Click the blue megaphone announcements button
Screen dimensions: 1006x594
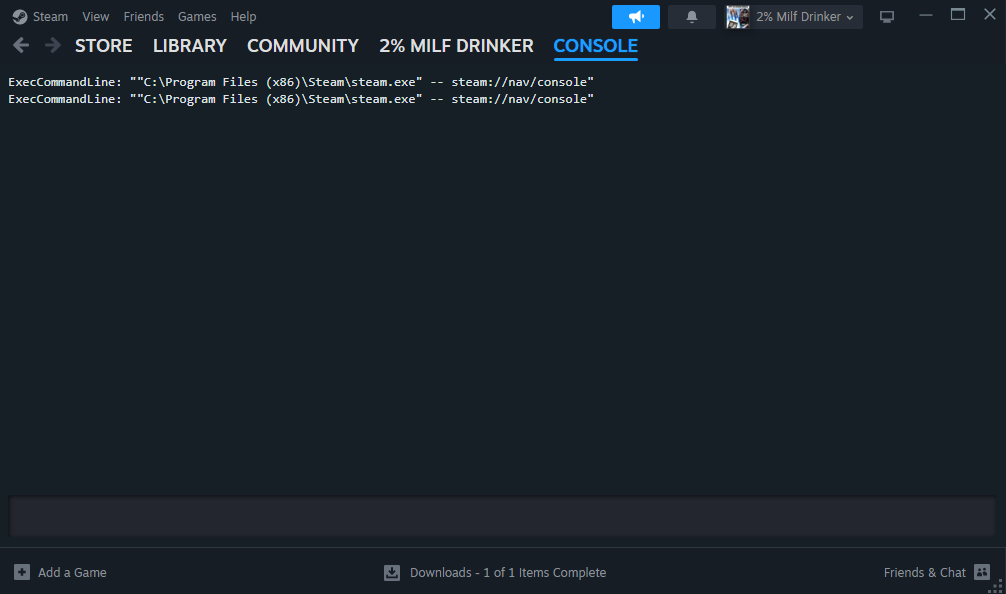(x=636, y=17)
